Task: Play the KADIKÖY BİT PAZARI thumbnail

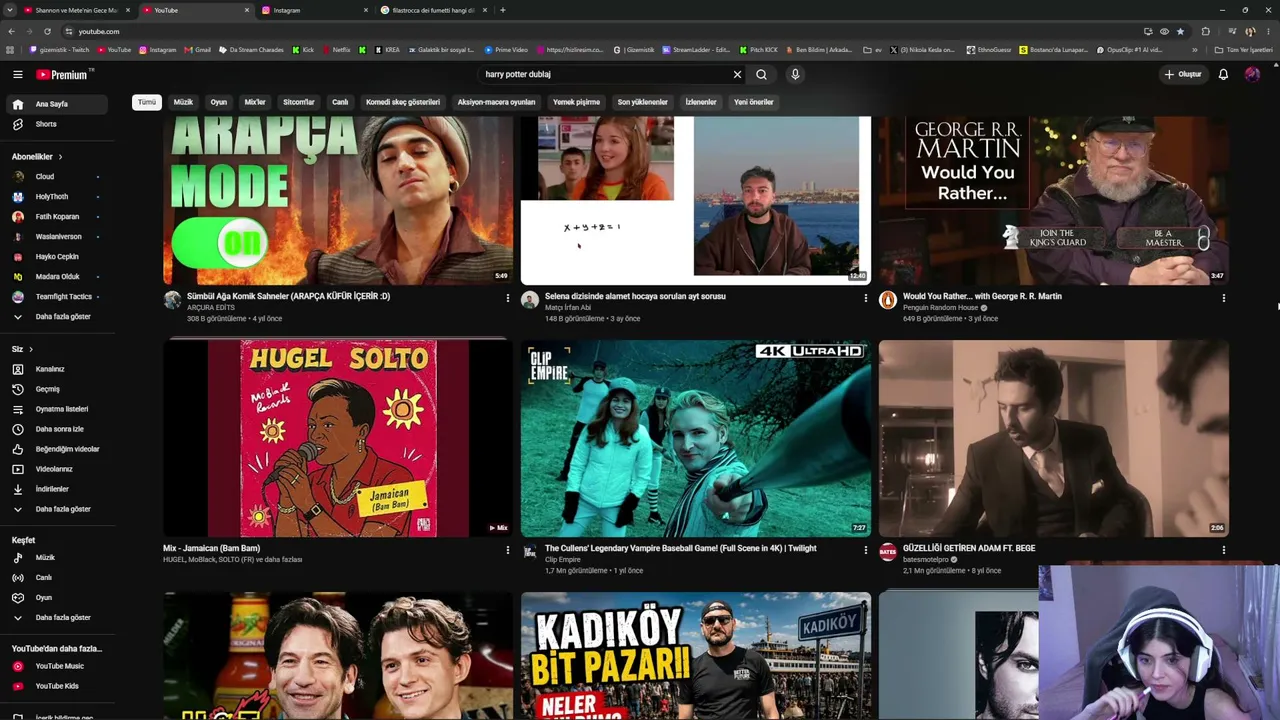Action: click(x=696, y=656)
